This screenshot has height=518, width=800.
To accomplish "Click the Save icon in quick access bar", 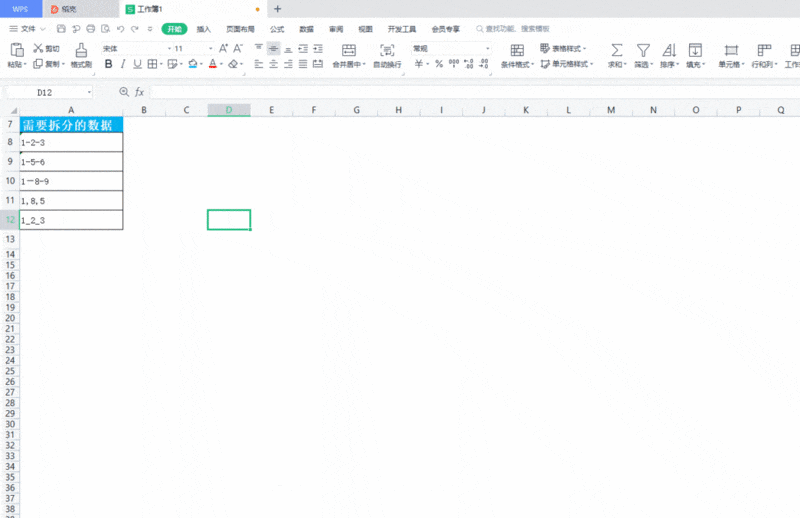I will tap(61, 29).
